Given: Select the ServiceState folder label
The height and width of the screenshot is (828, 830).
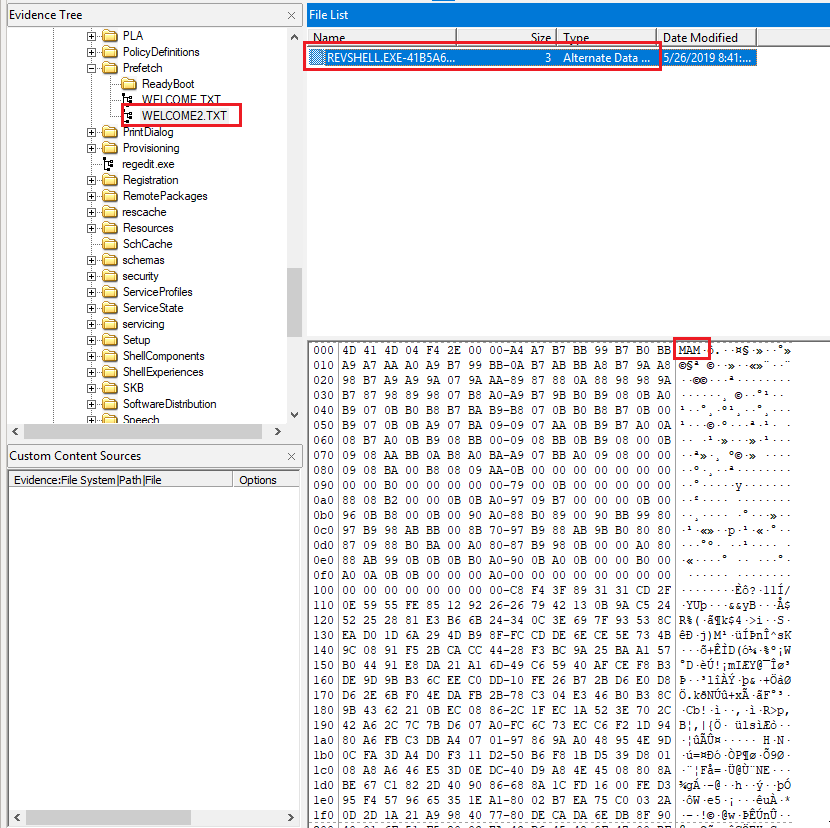Looking at the screenshot, I should click(x=153, y=308).
